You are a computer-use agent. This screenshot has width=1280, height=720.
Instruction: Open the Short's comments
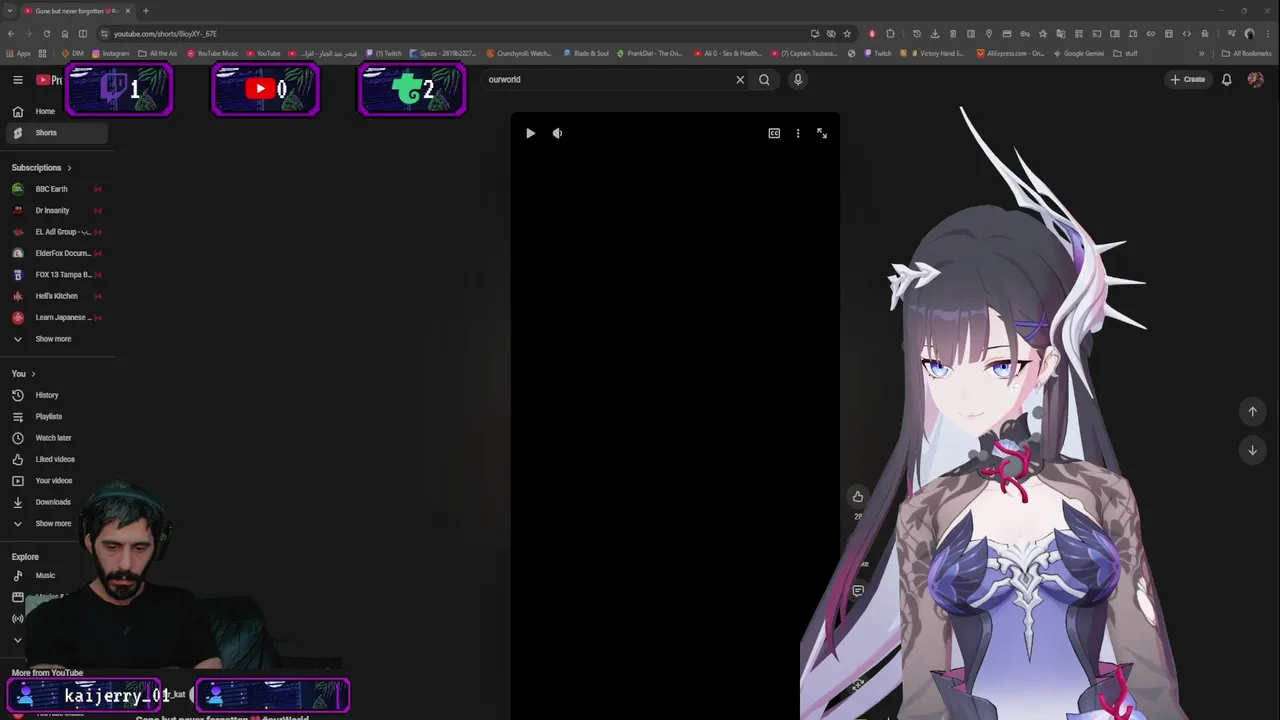tap(857, 591)
